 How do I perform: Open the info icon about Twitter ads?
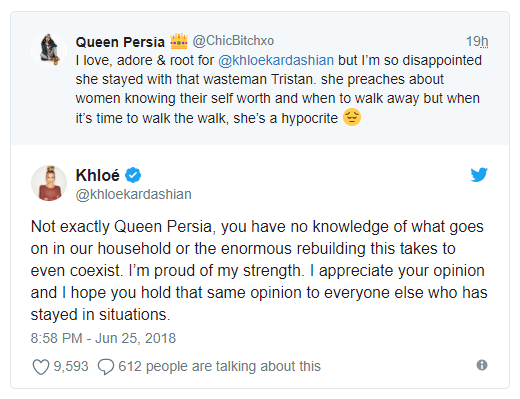click(482, 365)
